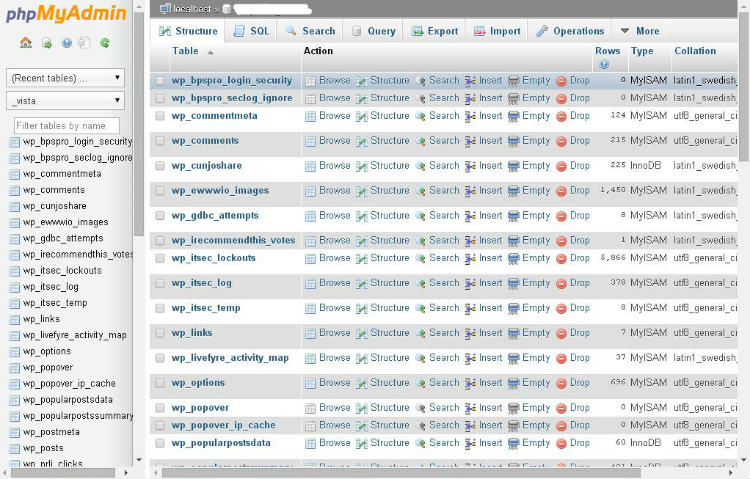Click the main panel vertical scrollbar
750x479 pixels.
(x=744, y=86)
